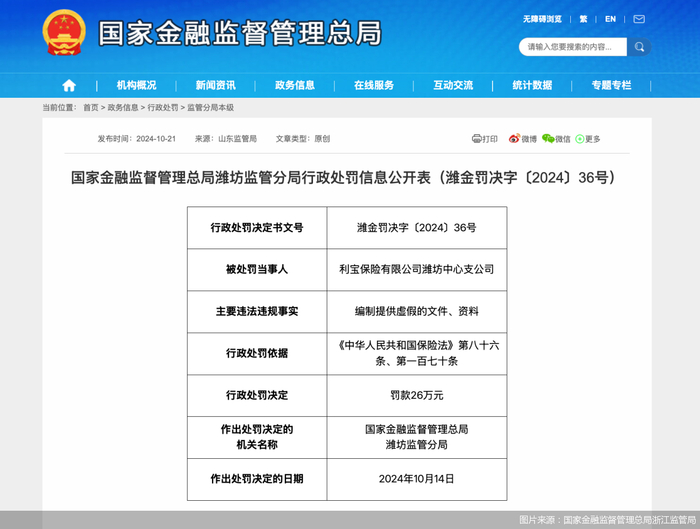Click row label 行政处罚依据
Image resolution: width=700 pixels, height=529 pixels.
pos(257,353)
